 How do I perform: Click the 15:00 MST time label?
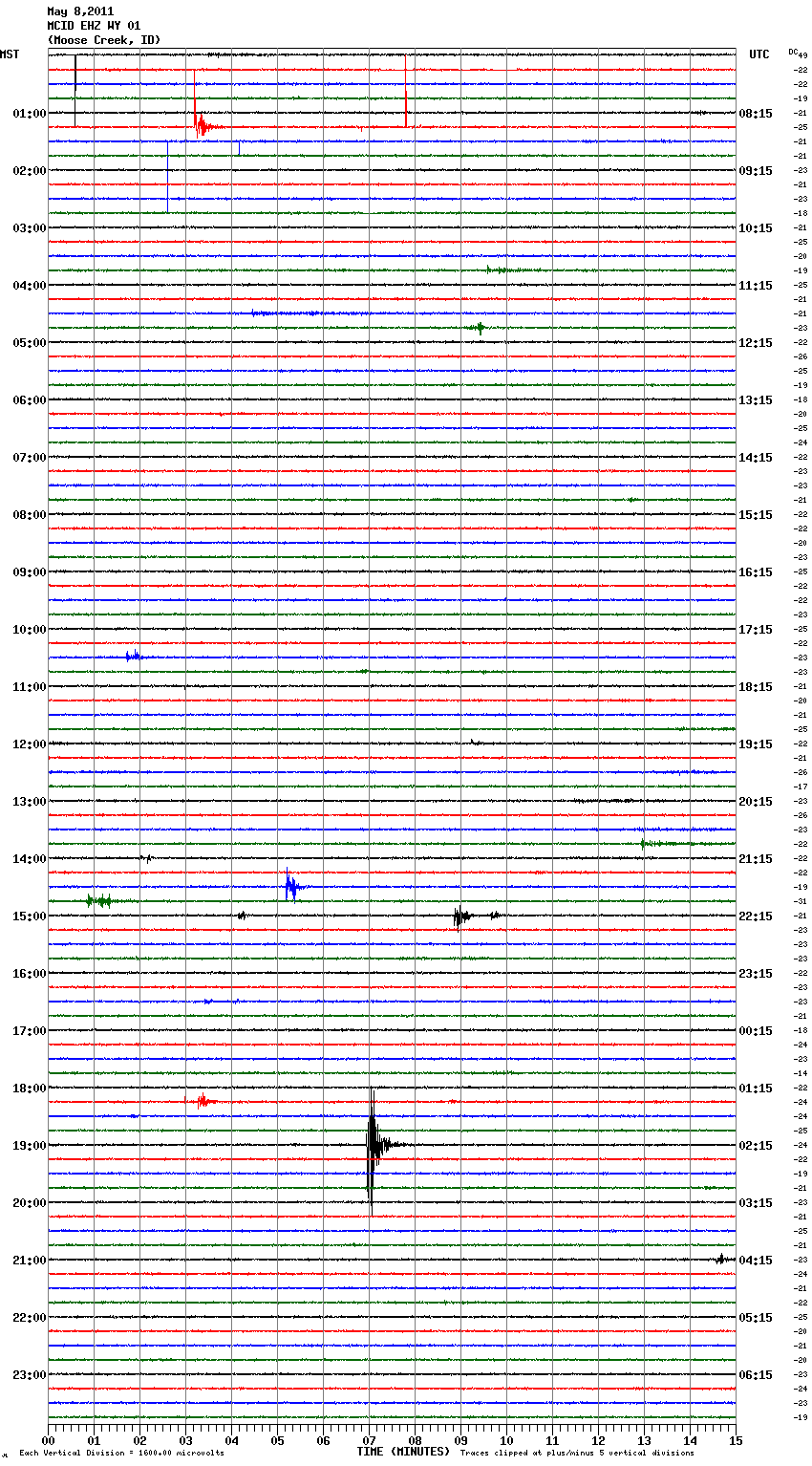tap(29, 916)
